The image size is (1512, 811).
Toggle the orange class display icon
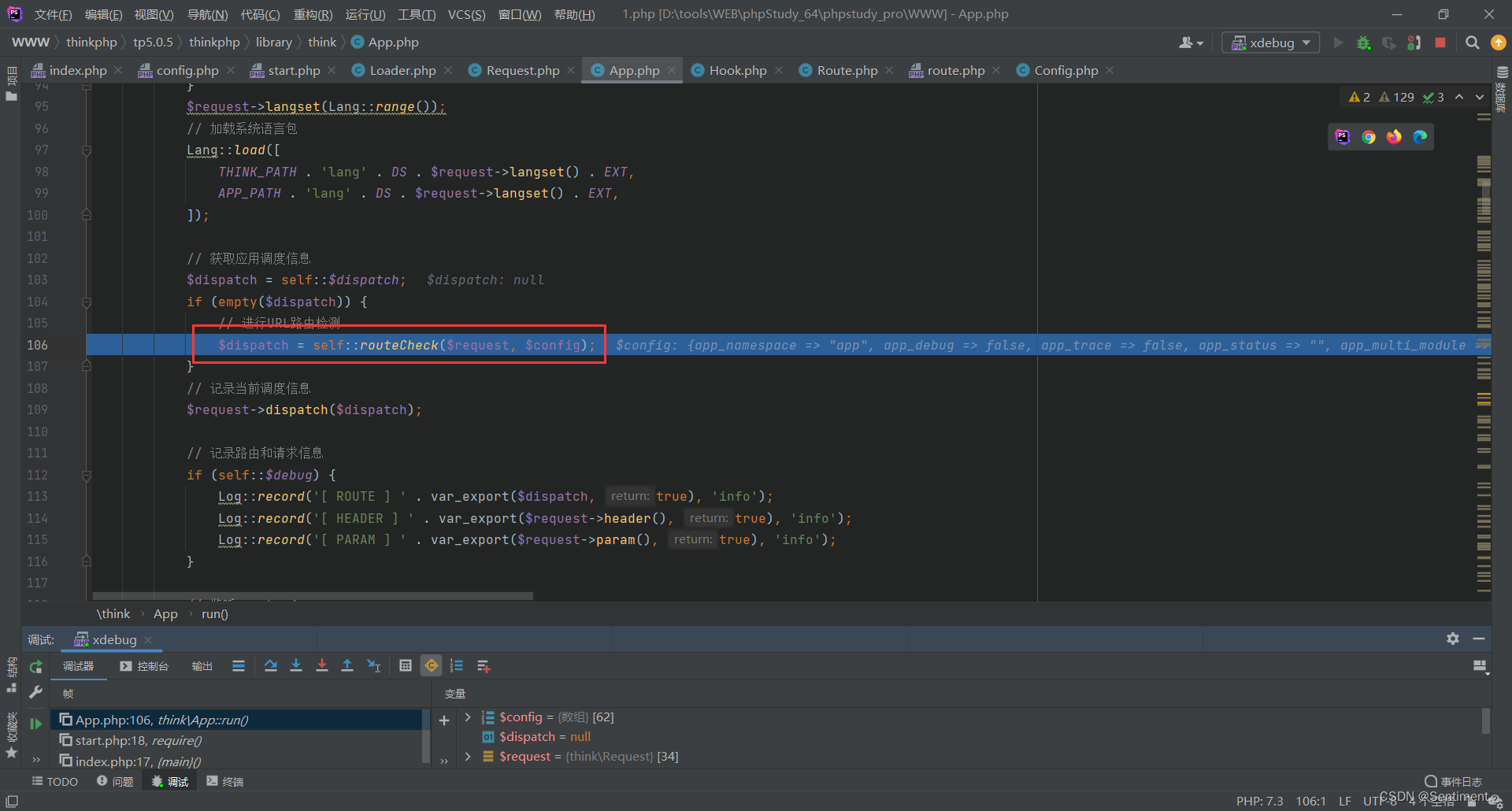pos(432,666)
